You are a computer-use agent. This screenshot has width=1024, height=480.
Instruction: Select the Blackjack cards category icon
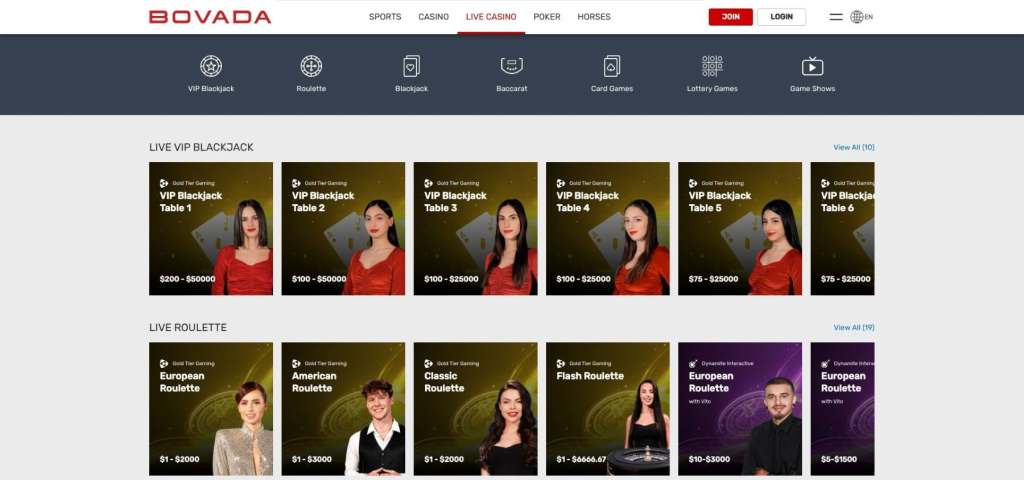[x=411, y=66]
